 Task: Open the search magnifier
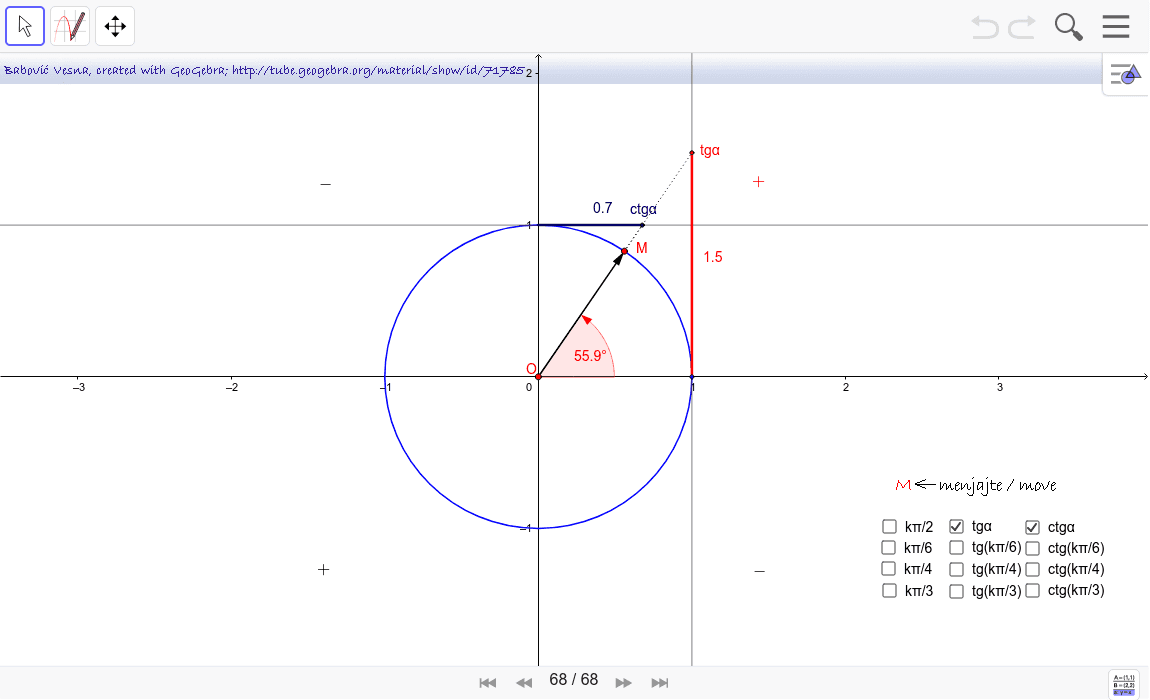1068,27
